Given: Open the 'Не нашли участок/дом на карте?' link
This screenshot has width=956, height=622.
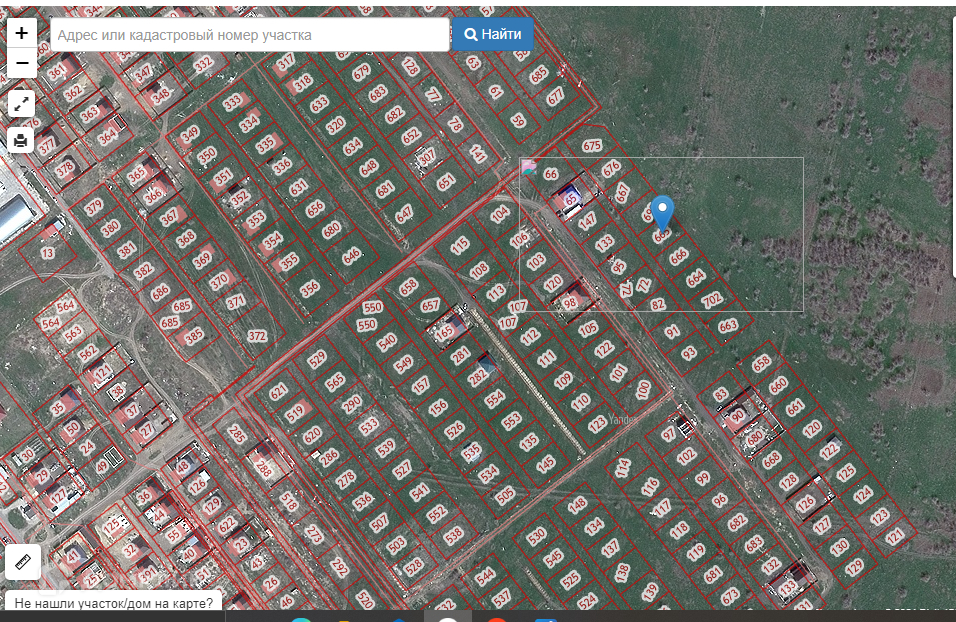Looking at the screenshot, I should pos(113,603).
